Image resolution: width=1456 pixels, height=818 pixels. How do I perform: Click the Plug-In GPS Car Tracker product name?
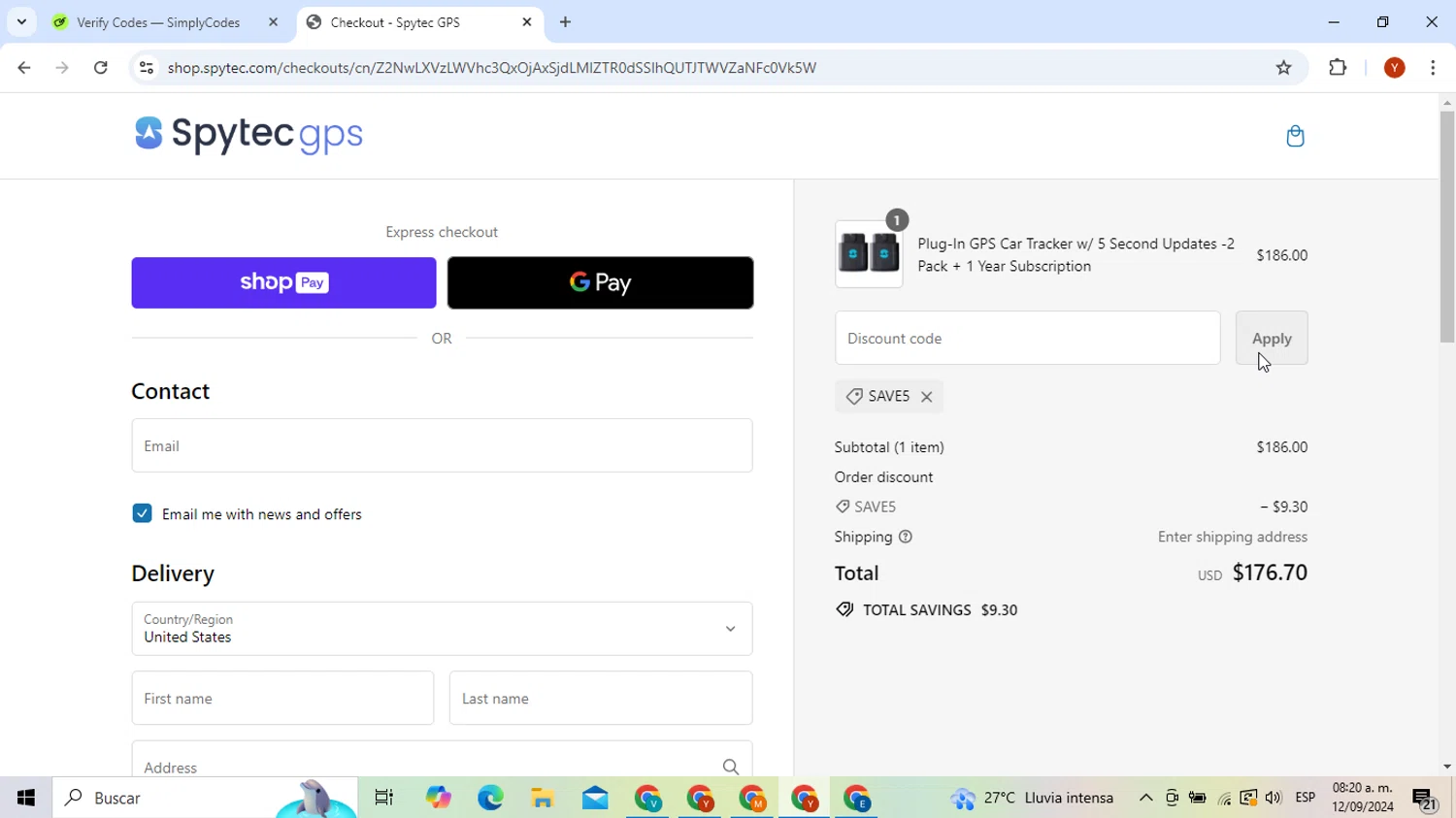coord(1075,254)
